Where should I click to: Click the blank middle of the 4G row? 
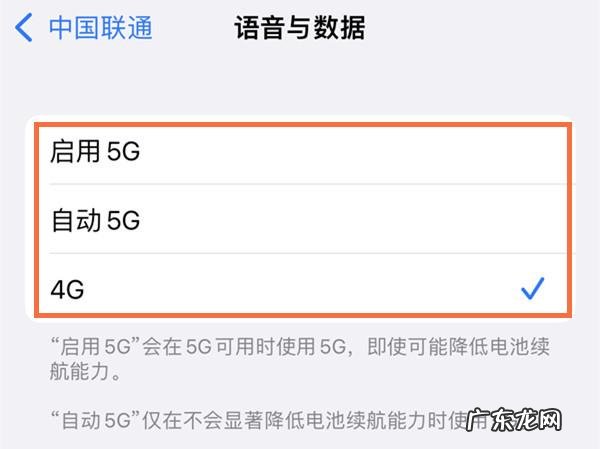(300, 290)
